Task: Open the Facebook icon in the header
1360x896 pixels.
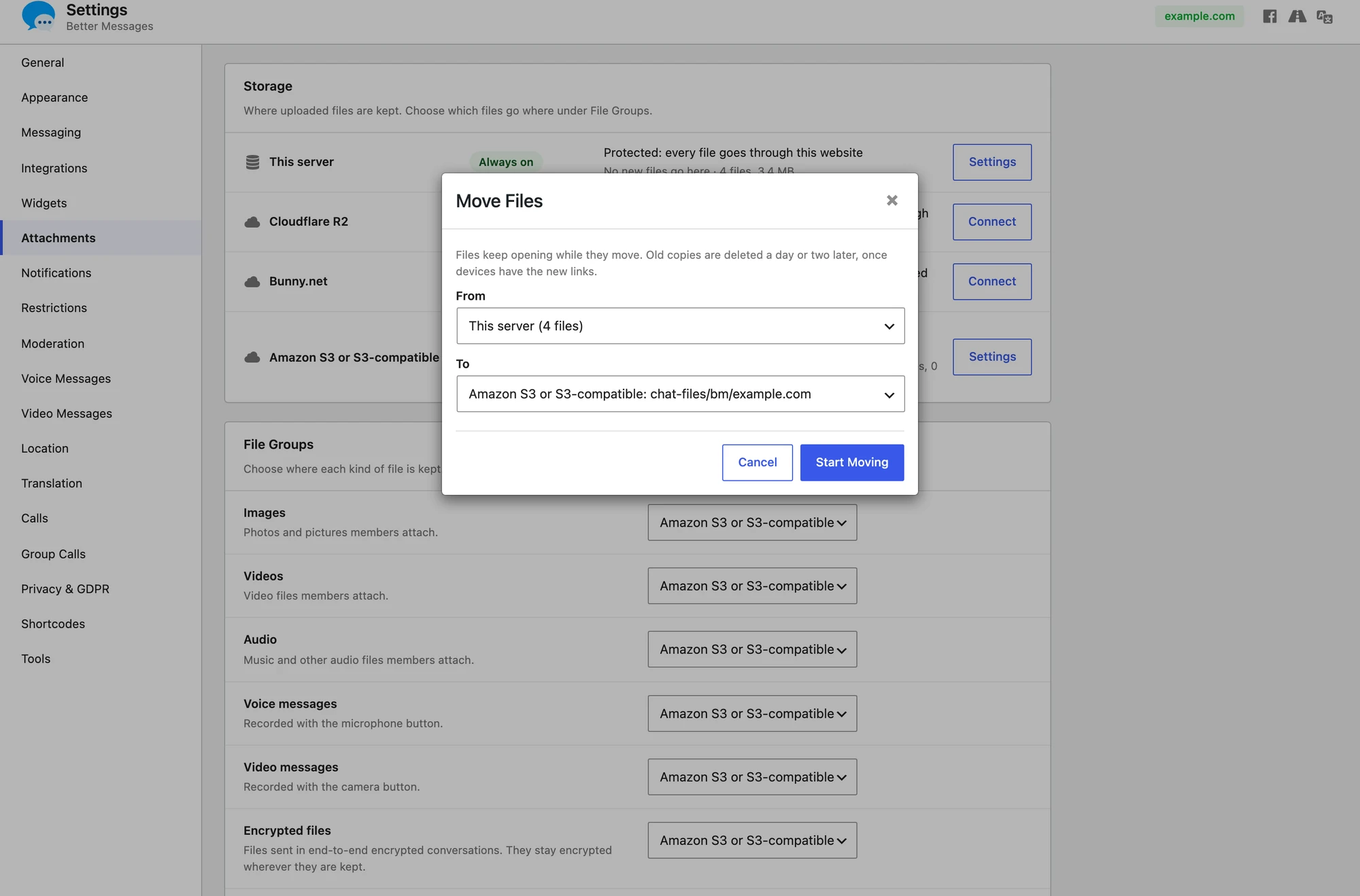Action: coord(1270,16)
